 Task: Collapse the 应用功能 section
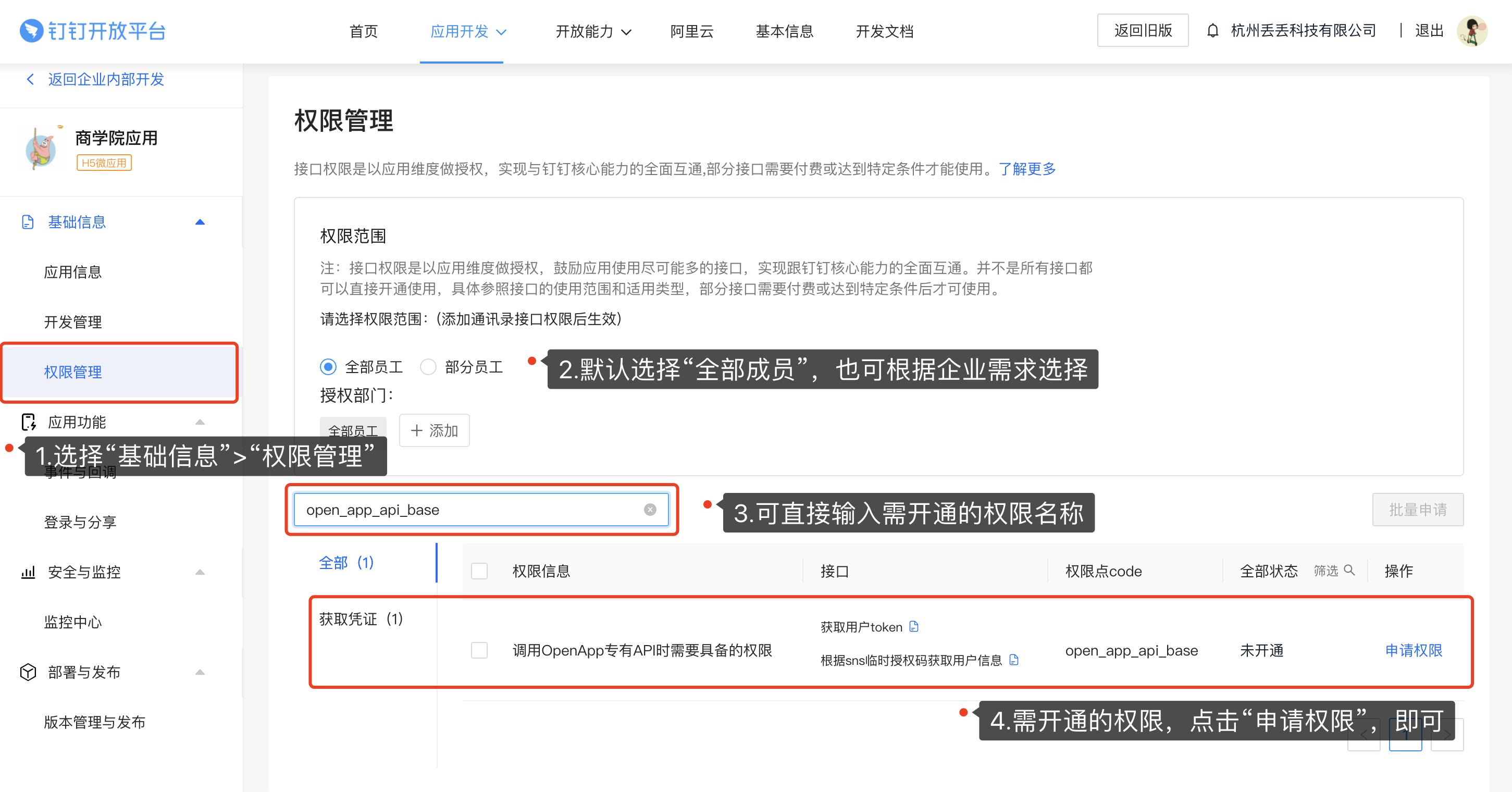(x=200, y=422)
